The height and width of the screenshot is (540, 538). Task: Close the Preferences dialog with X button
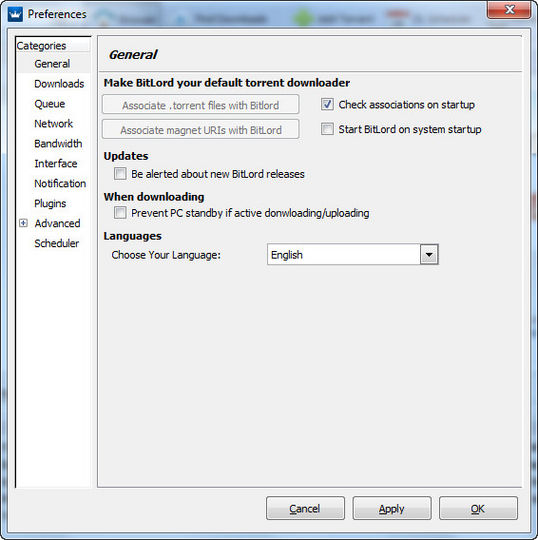tap(509, 9)
